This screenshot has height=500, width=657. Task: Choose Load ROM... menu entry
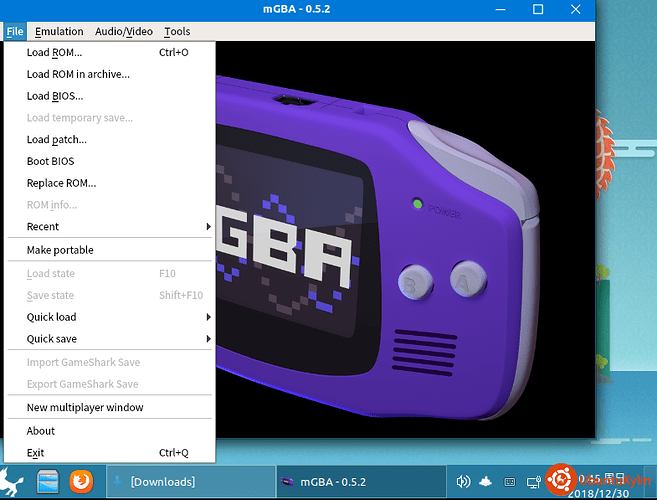[110, 52]
